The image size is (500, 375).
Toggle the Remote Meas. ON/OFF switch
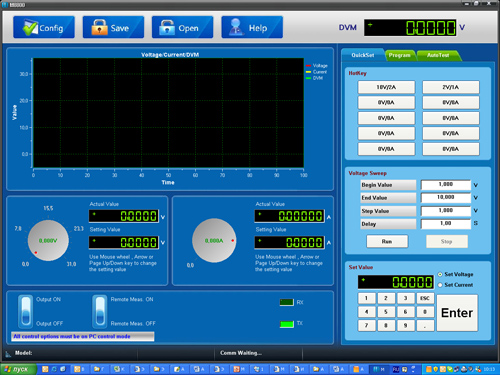coord(100,311)
